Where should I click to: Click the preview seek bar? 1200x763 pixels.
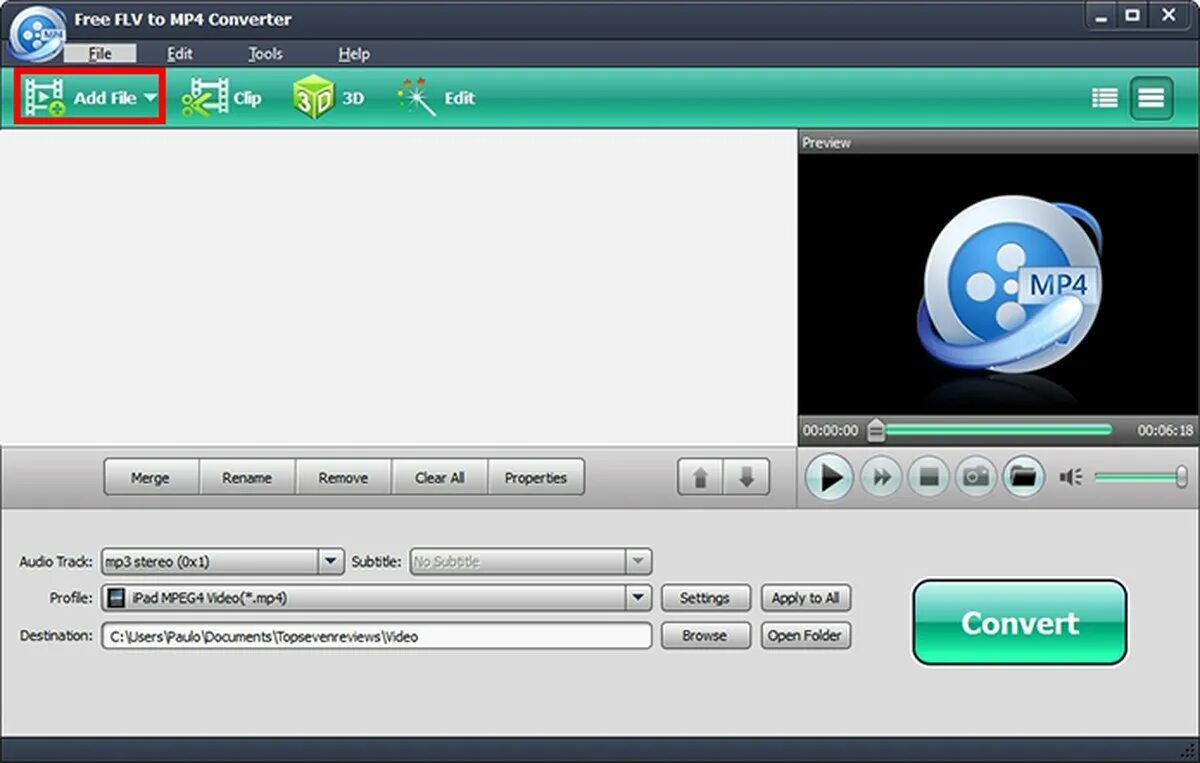pos(993,430)
